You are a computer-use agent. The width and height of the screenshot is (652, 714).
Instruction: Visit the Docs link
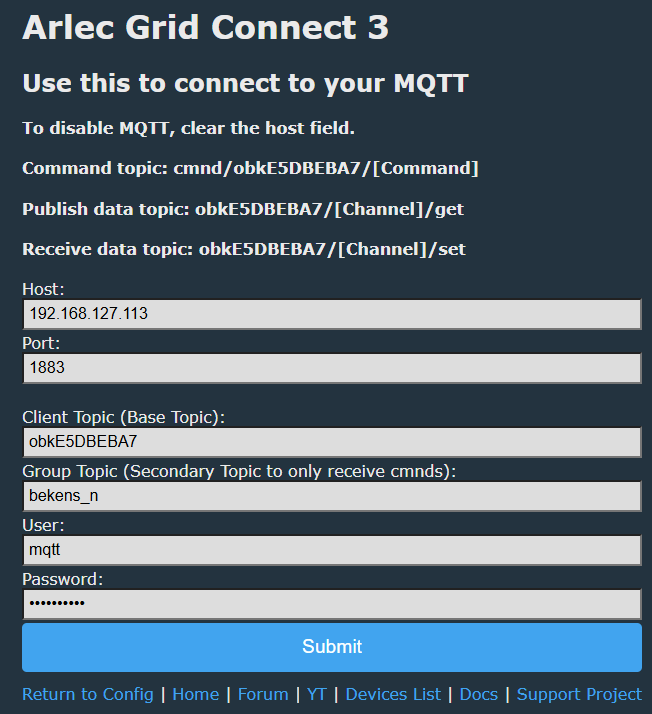(478, 694)
